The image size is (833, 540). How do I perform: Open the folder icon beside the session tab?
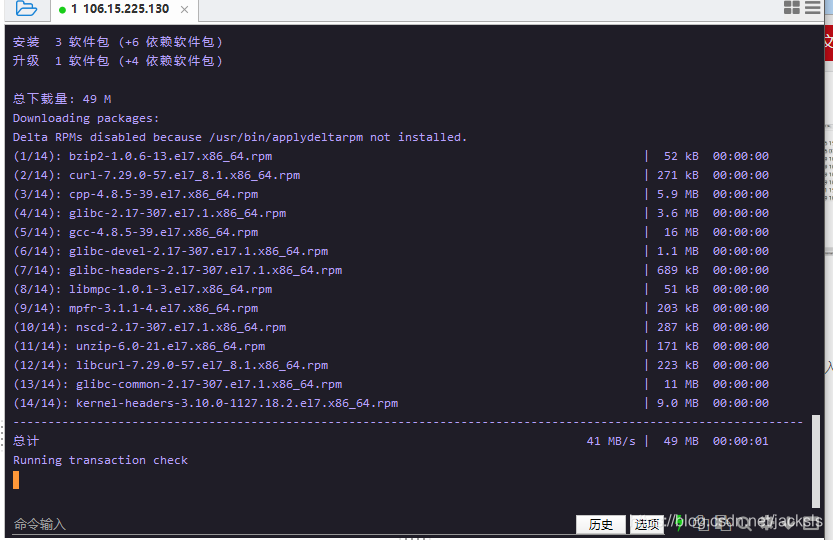pos(26,9)
